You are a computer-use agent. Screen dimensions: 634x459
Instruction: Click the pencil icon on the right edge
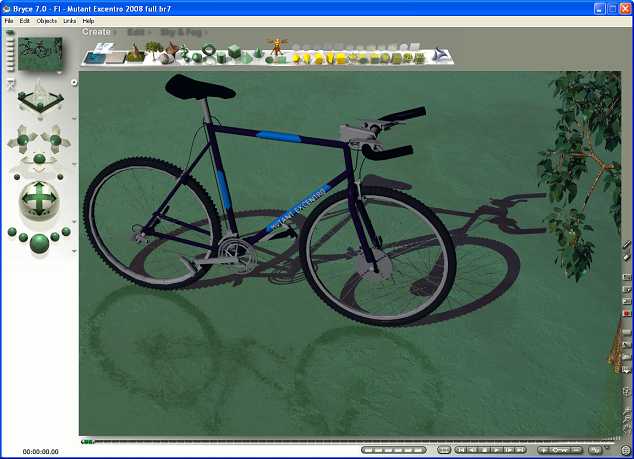pyautogui.click(x=626, y=245)
